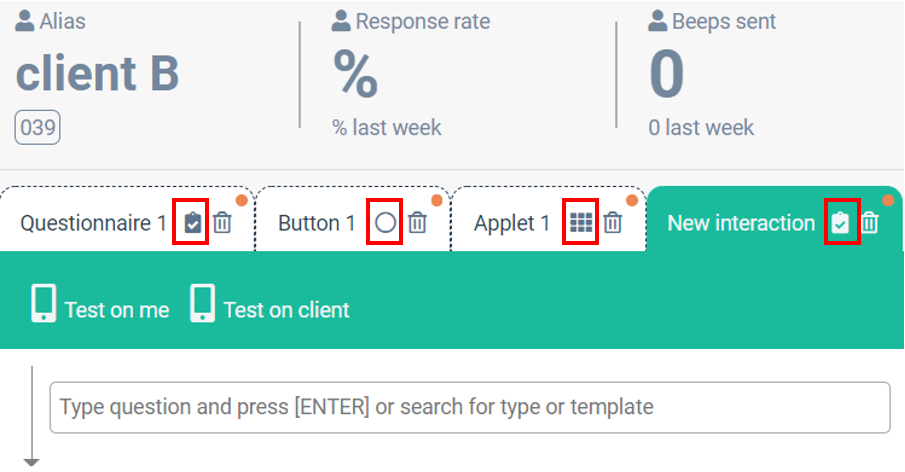Open the Button 1 tab
The height and width of the screenshot is (472, 905).
[316, 223]
